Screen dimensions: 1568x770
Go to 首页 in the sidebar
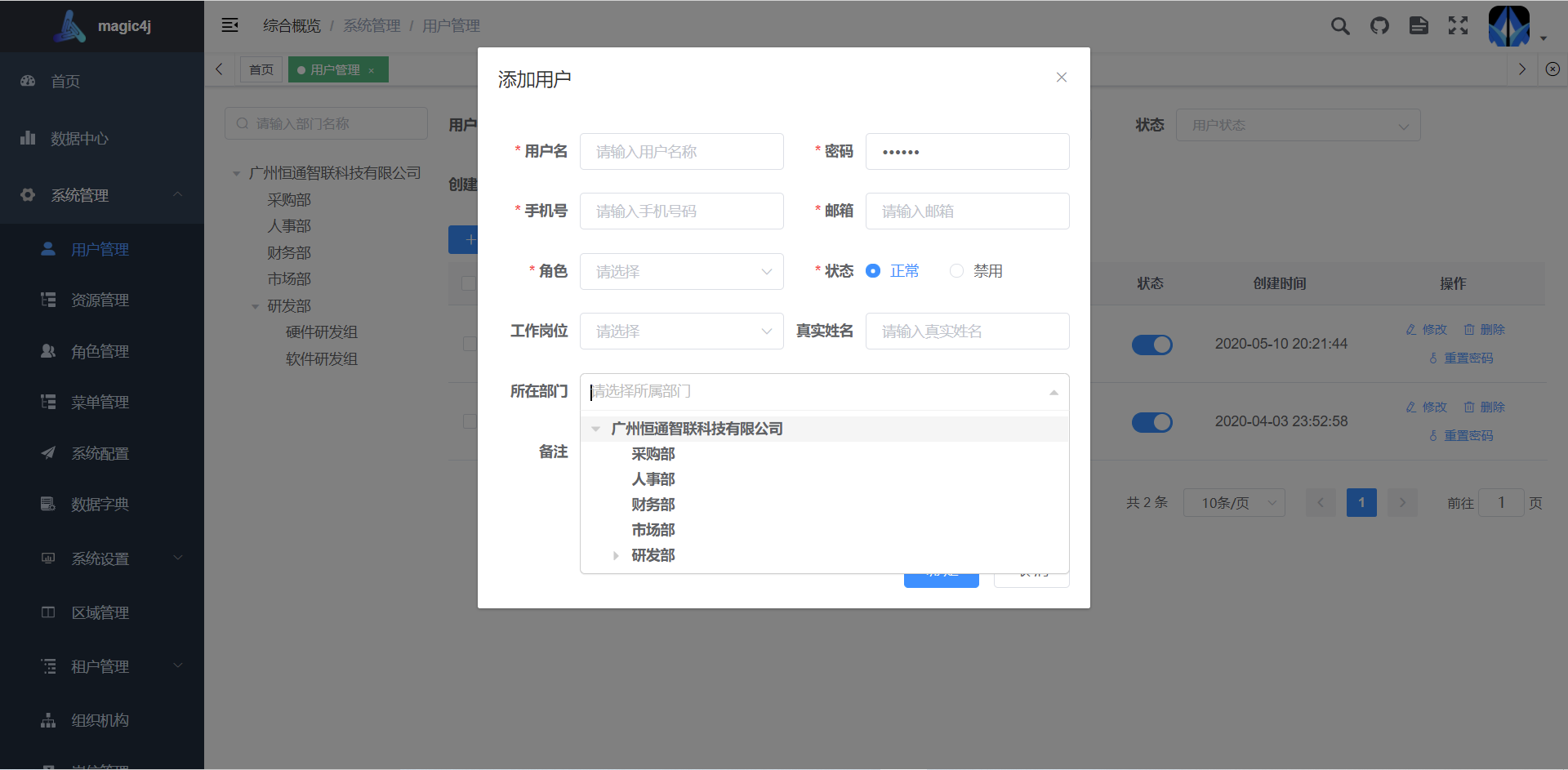point(102,81)
